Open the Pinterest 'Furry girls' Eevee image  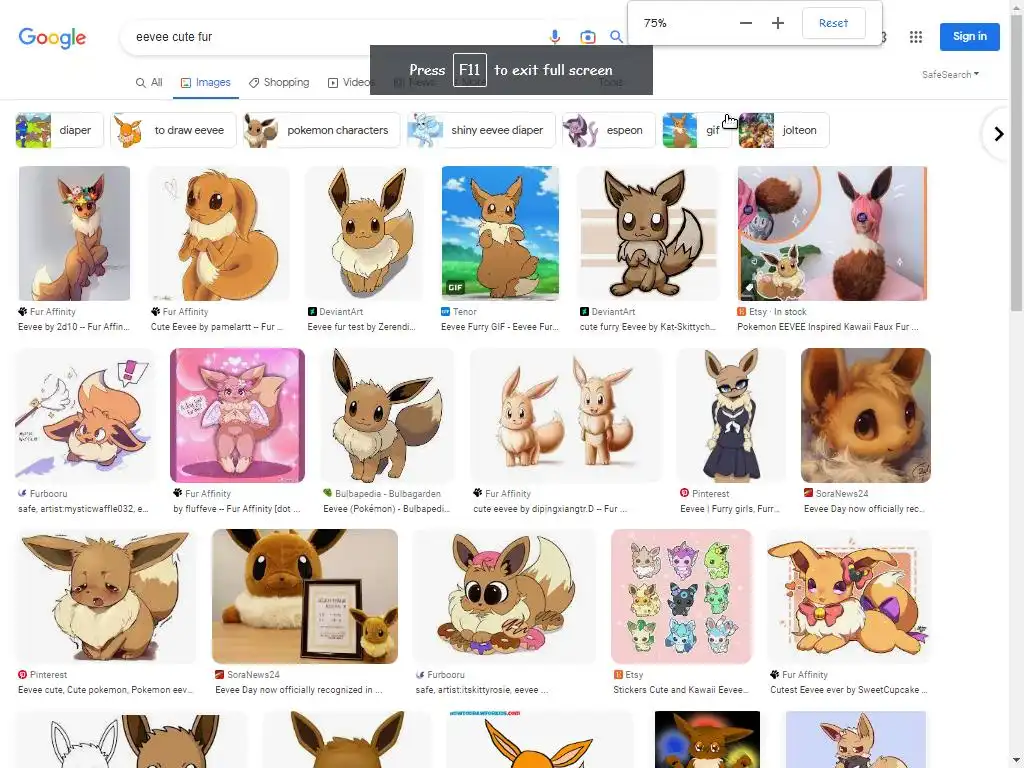(x=731, y=415)
